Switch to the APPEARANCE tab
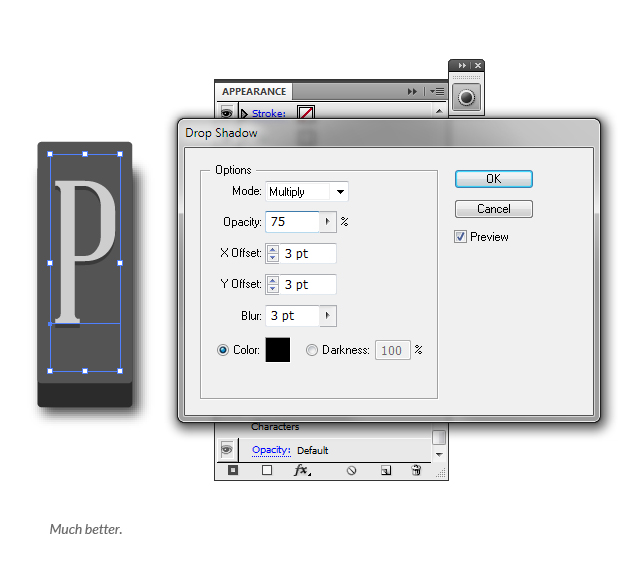 click(254, 92)
